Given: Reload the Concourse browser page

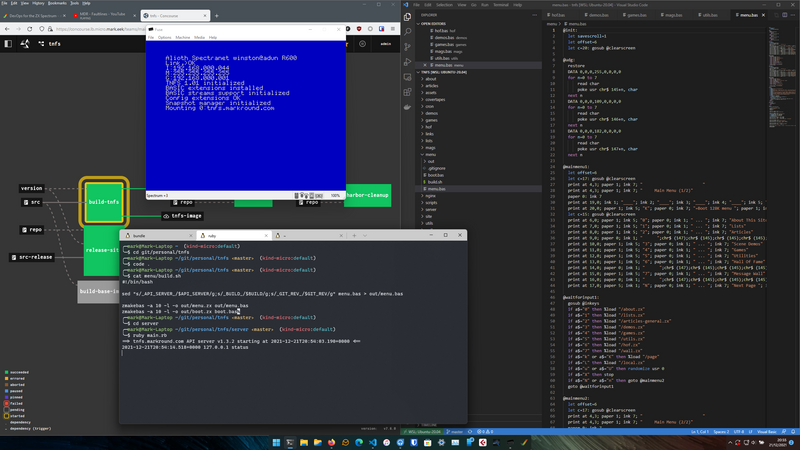Looking at the screenshot, I should click(29, 29).
